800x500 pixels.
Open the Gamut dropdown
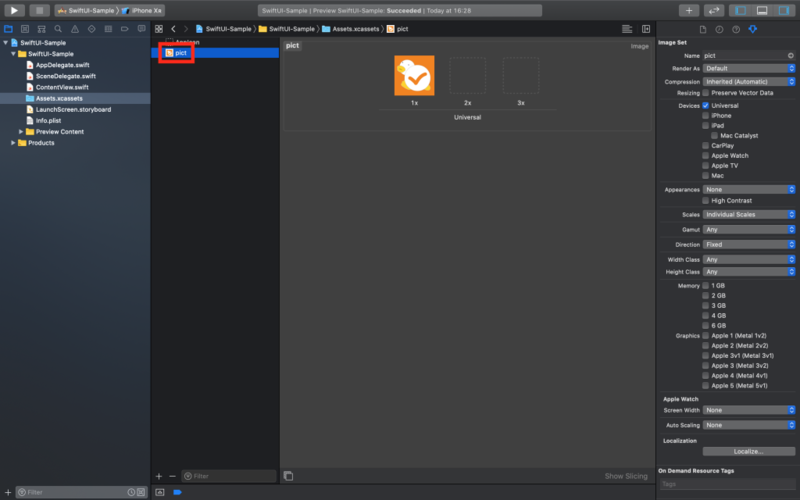749,230
